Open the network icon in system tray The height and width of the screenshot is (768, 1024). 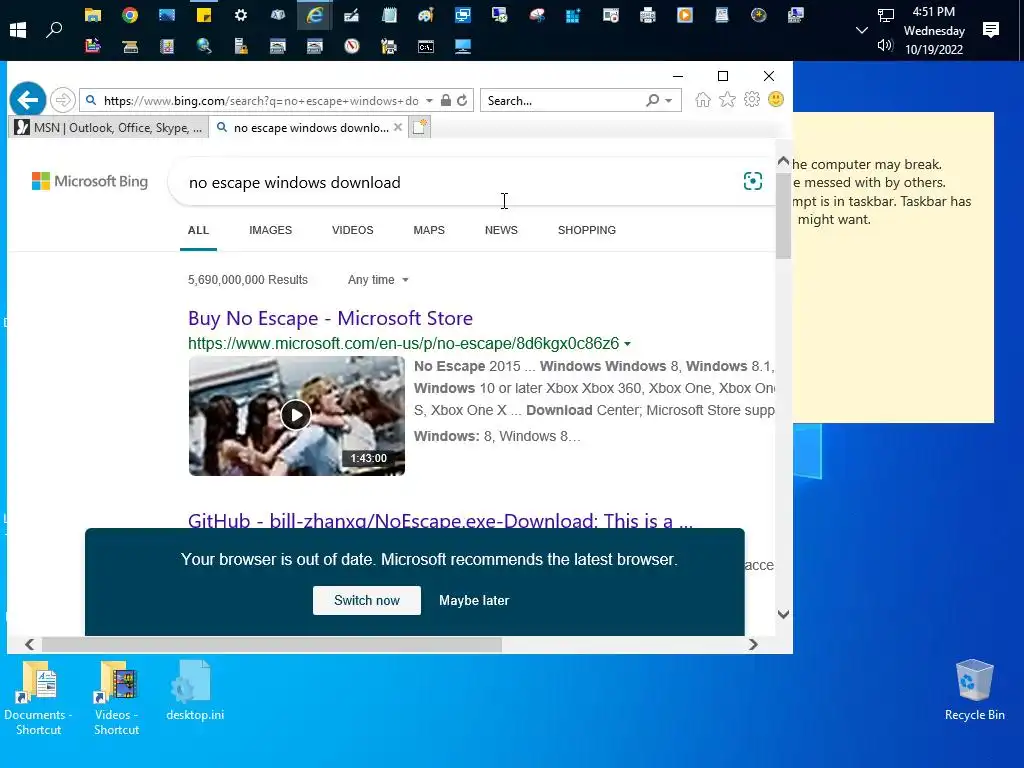click(885, 15)
